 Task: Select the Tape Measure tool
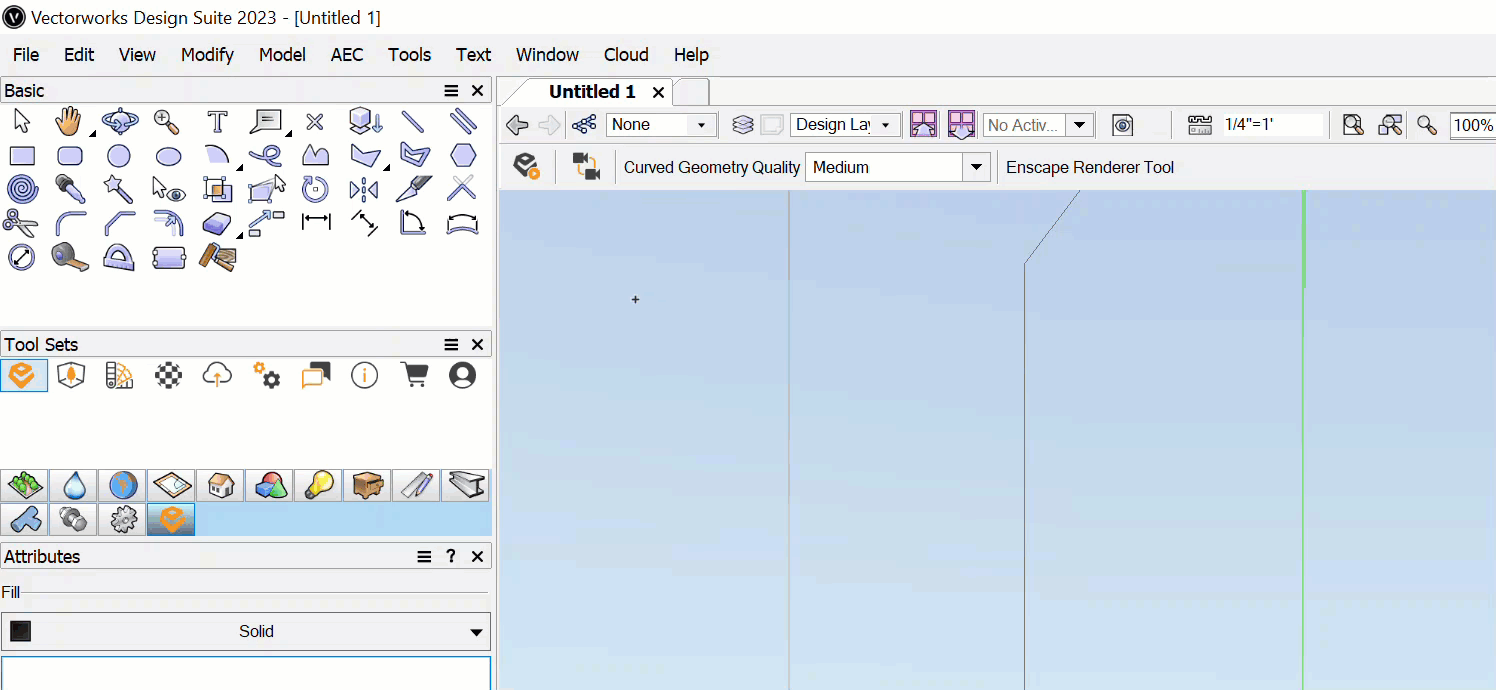pyautogui.click(x=70, y=257)
